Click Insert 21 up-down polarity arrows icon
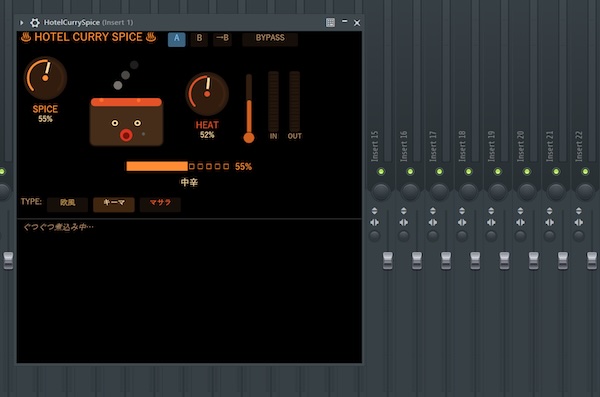Image resolution: width=600 pixels, height=397 pixels. point(549,211)
